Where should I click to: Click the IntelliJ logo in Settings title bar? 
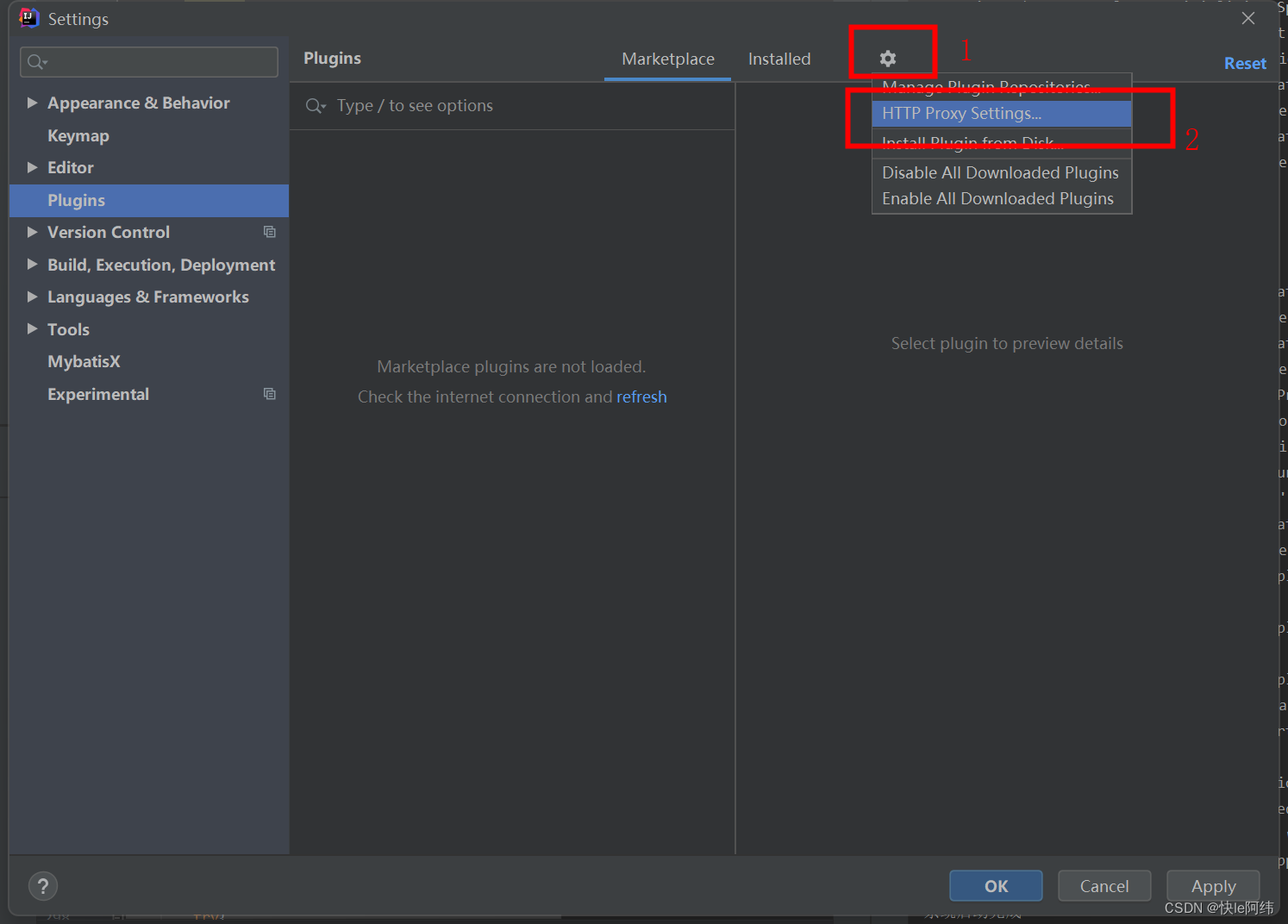(x=29, y=18)
